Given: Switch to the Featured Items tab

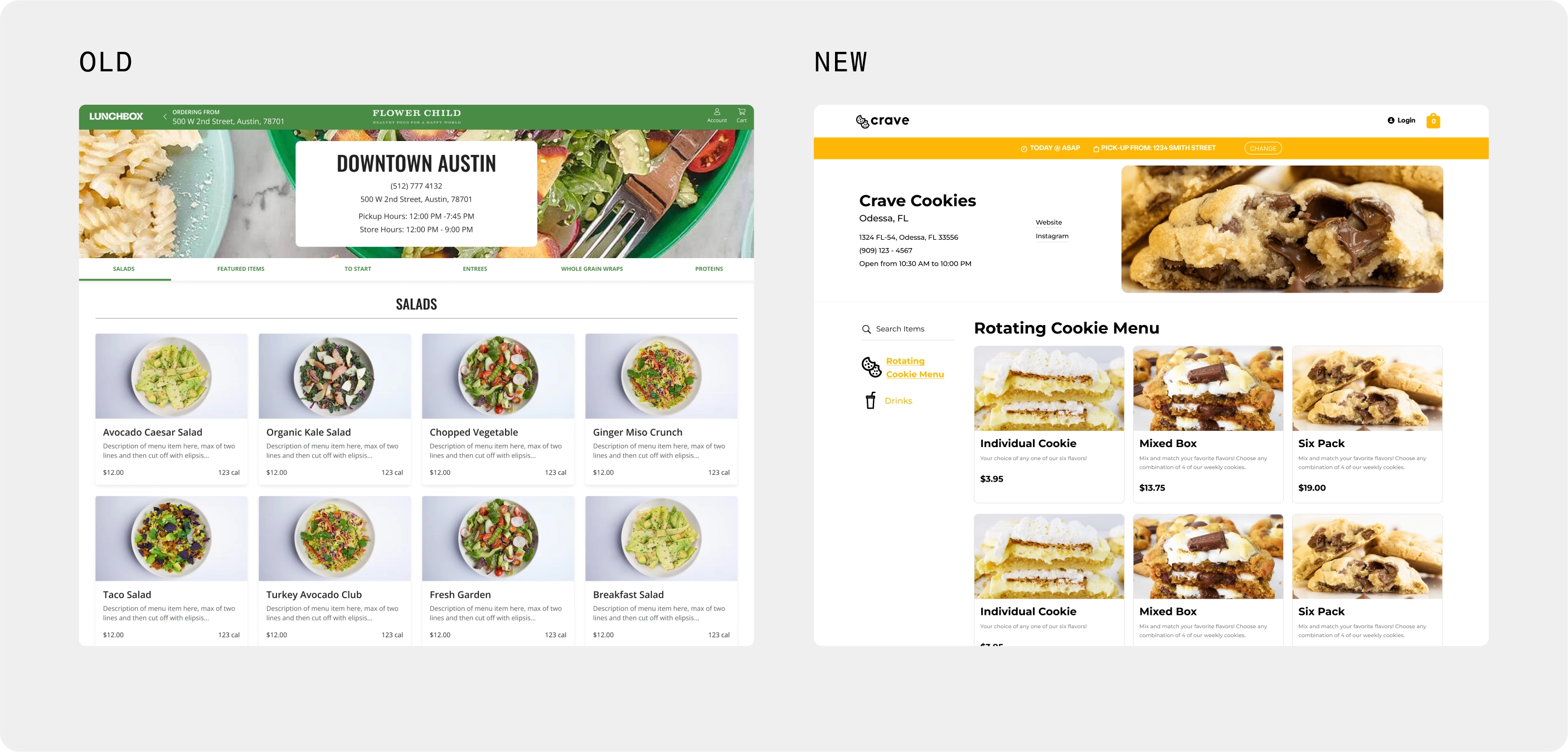Looking at the screenshot, I should click(x=240, y=269).
